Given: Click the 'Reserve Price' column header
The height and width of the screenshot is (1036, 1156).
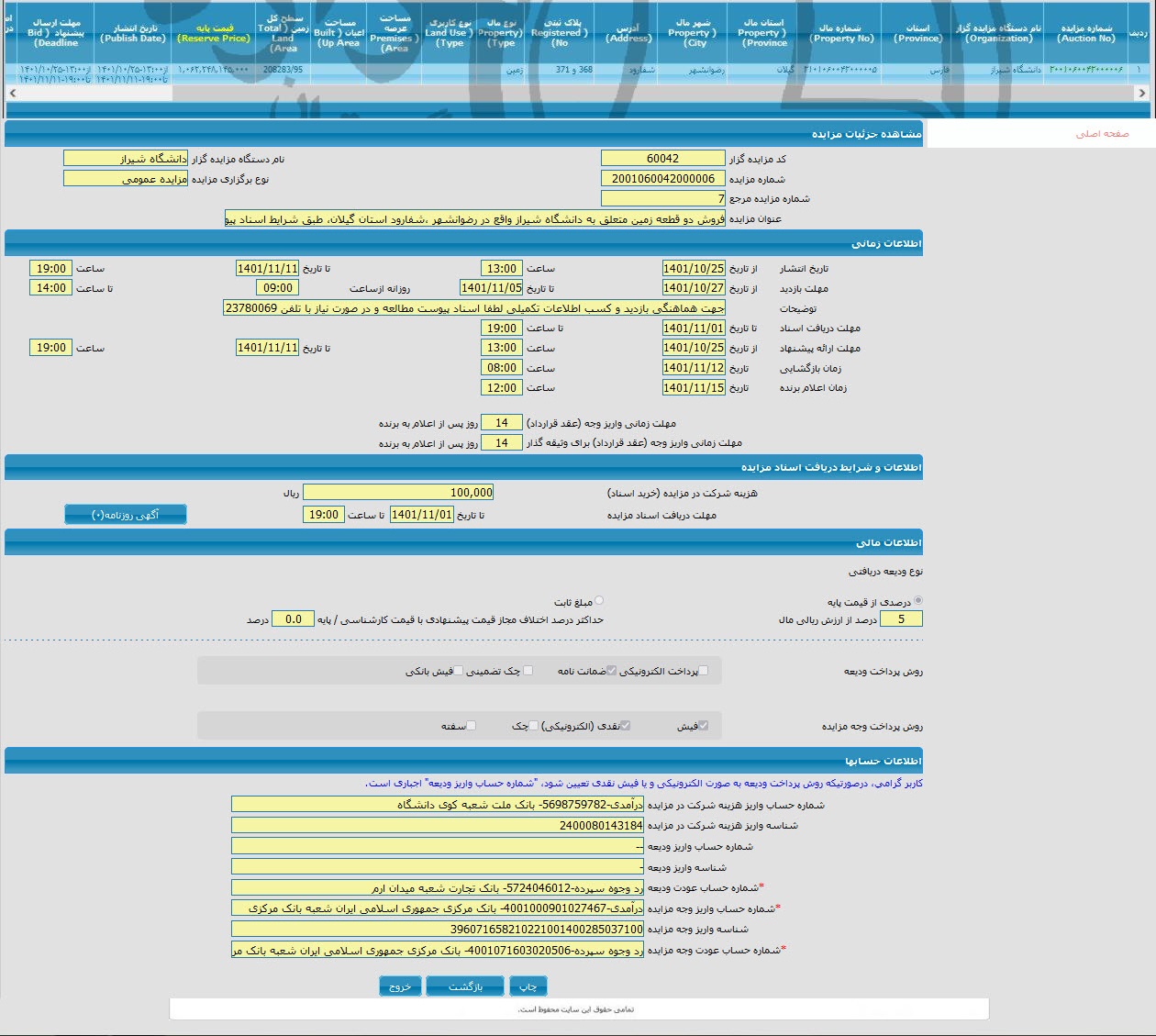Looking at the screenshot, I should 214,34.
